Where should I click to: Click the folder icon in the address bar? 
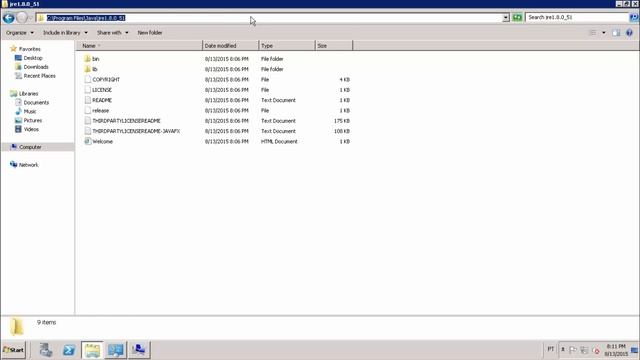point(41,18)
